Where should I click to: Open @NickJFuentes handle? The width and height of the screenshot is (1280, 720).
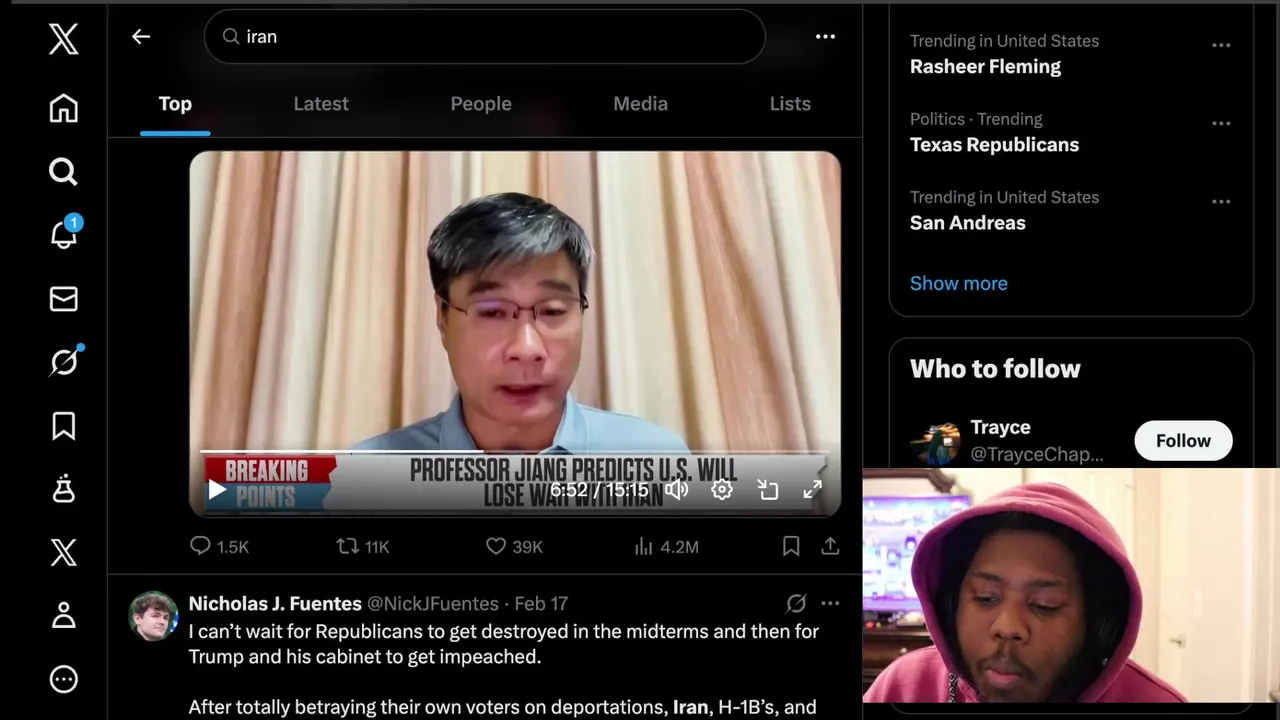pos(432,604)
